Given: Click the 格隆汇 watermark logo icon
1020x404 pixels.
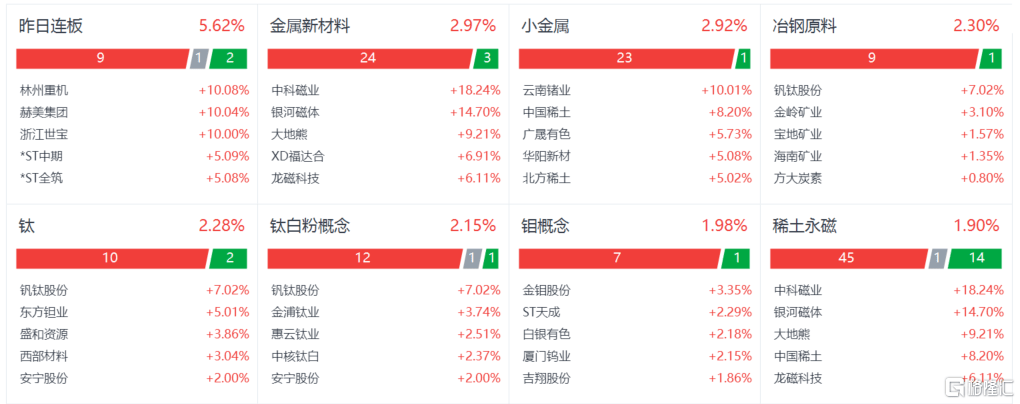Looking at the screenshot, I should 956,388.
